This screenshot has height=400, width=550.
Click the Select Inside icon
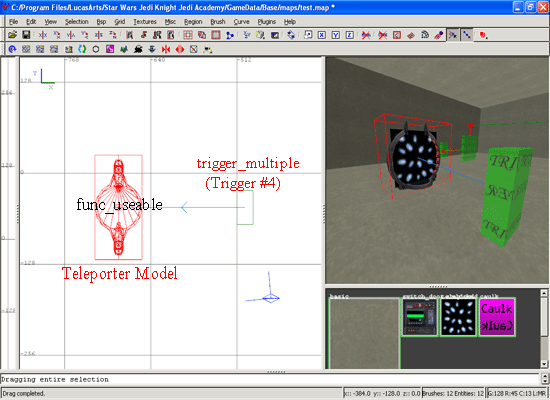tap(171, 35)
